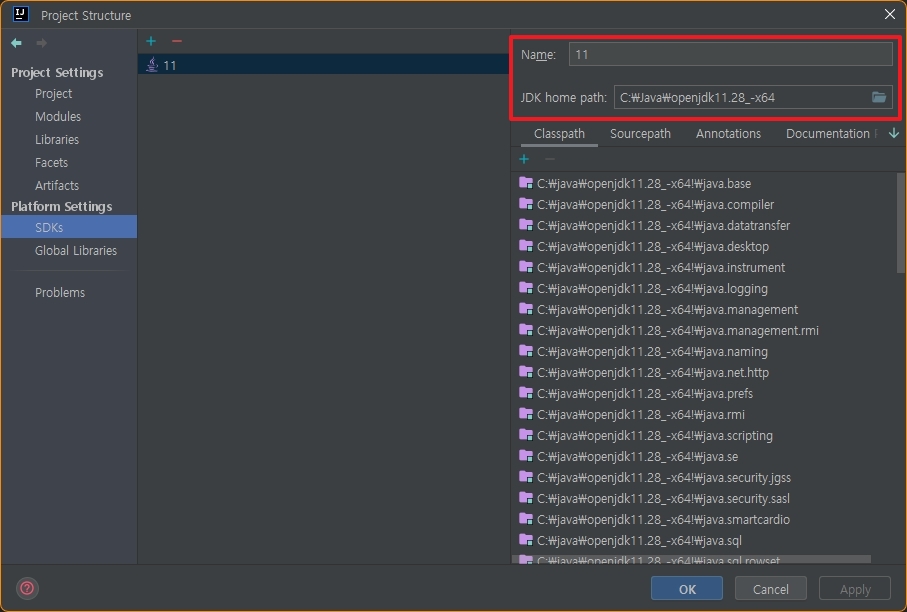Switch to the Annotations tab
The width and height of the screenshot is (907, 612).
point(728,134)
